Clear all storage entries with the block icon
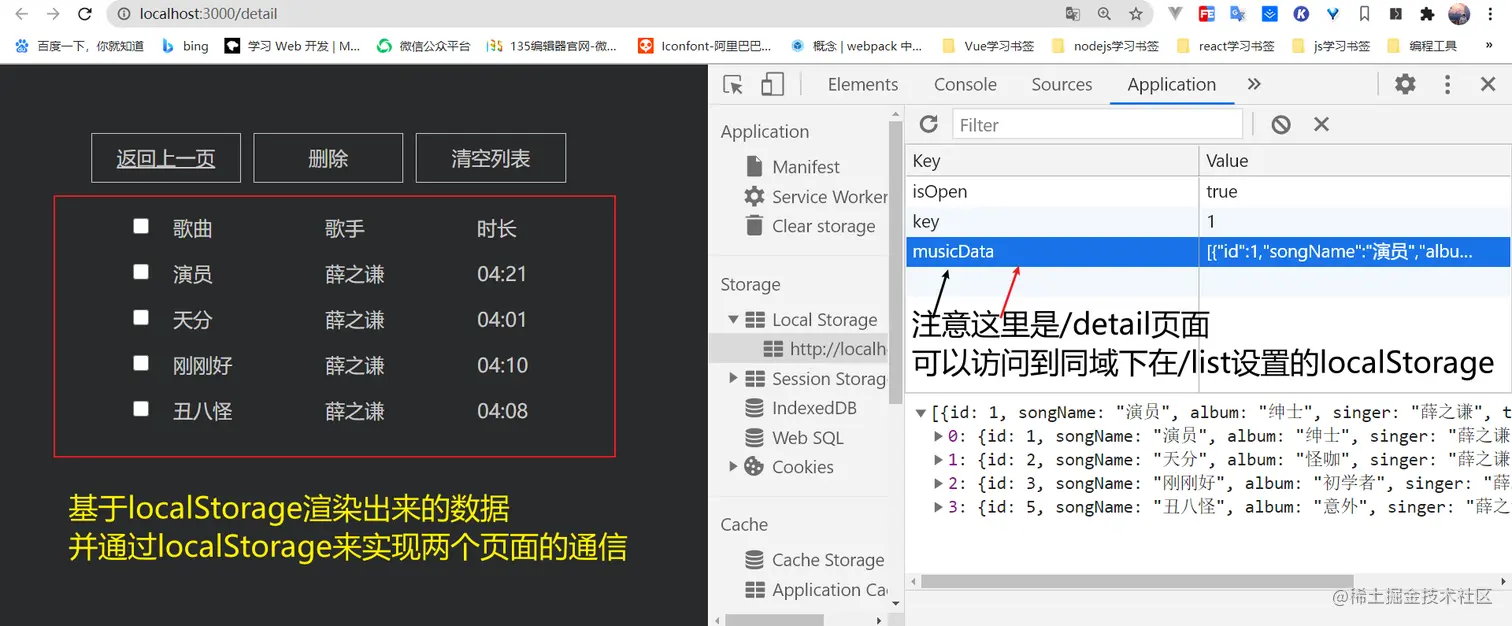Viewport: 1512px width, 626px height. 1281,124
